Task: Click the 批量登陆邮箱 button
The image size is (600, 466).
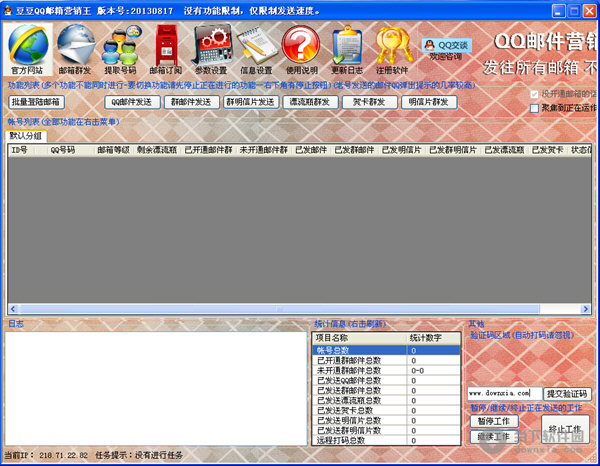Action: click(36, 102)
